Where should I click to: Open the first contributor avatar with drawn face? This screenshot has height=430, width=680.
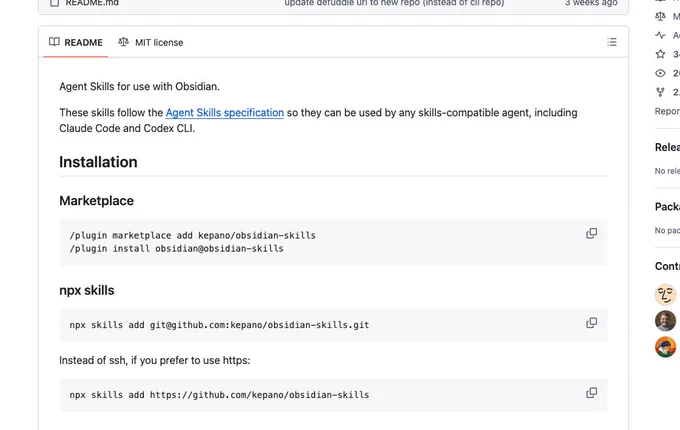point(666,295)
